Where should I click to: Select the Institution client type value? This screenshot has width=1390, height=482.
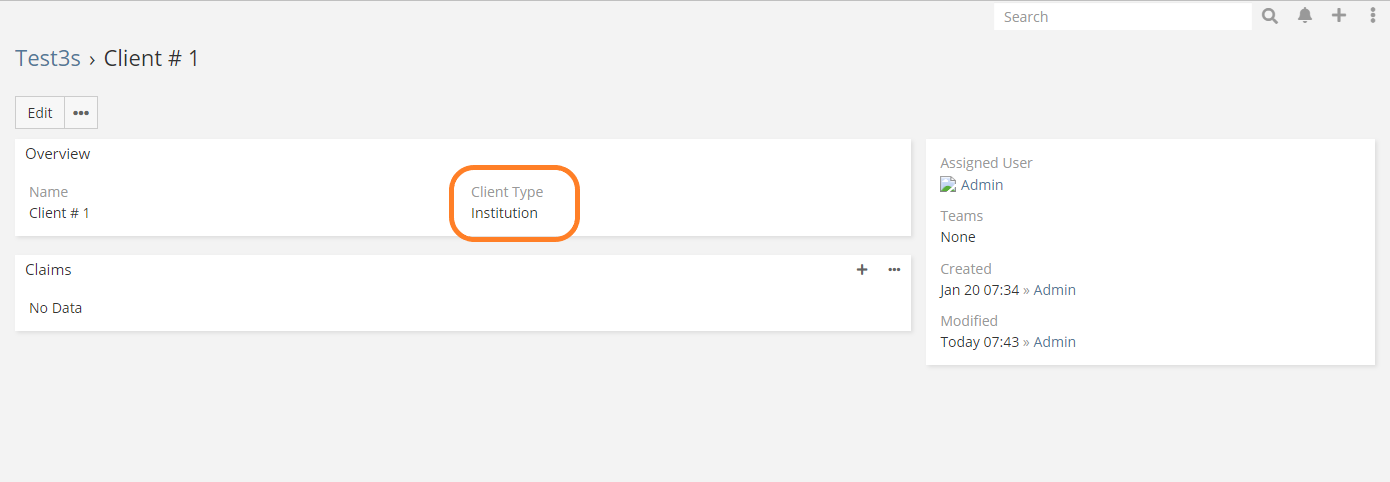tap(504, 213)
